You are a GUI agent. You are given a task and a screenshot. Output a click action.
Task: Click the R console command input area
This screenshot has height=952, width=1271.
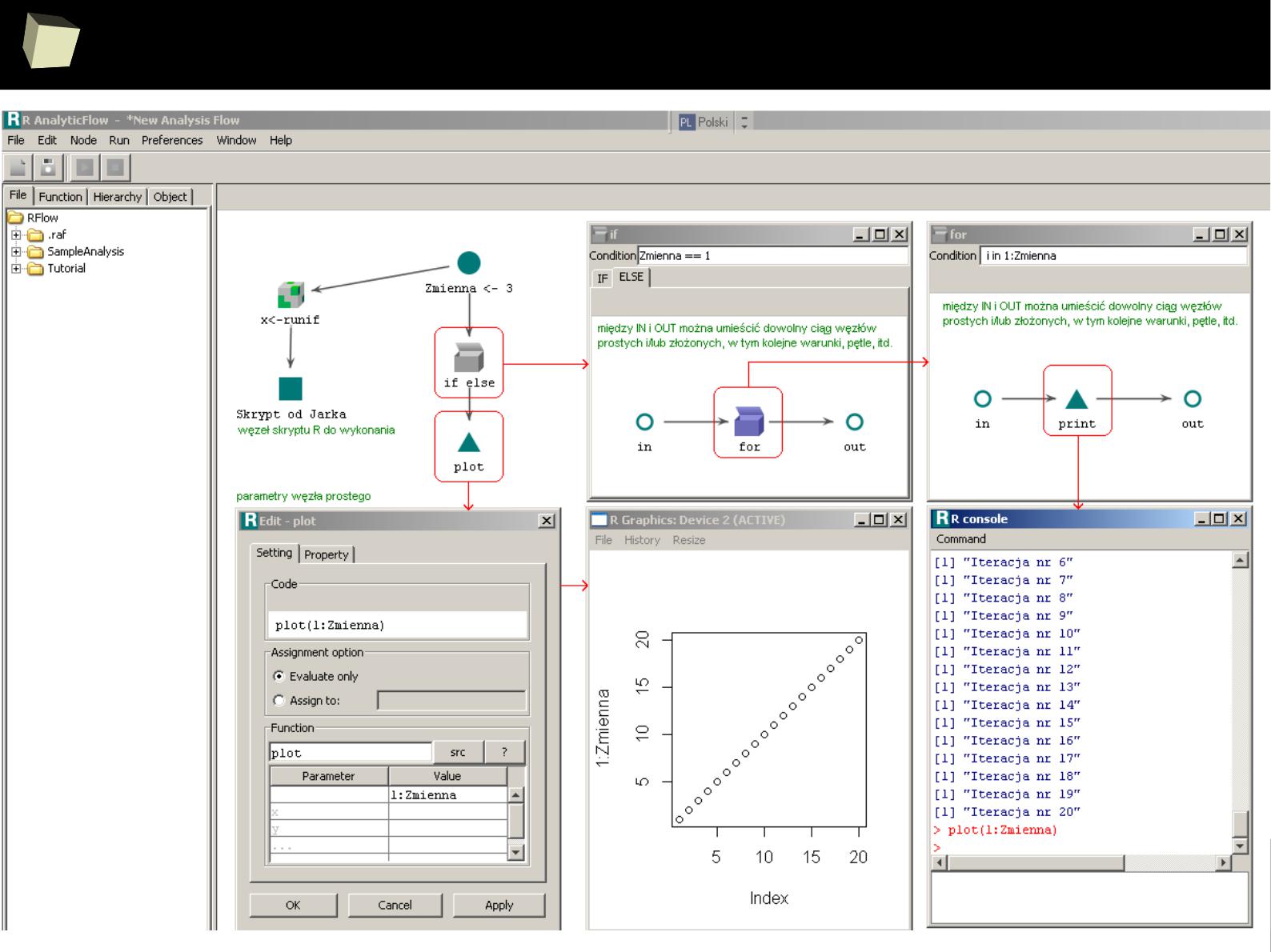pos(1089,896)
